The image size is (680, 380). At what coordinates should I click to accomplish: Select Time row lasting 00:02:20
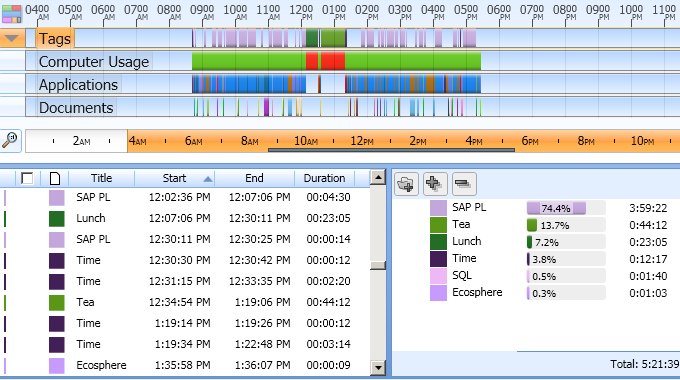(185, 282)
